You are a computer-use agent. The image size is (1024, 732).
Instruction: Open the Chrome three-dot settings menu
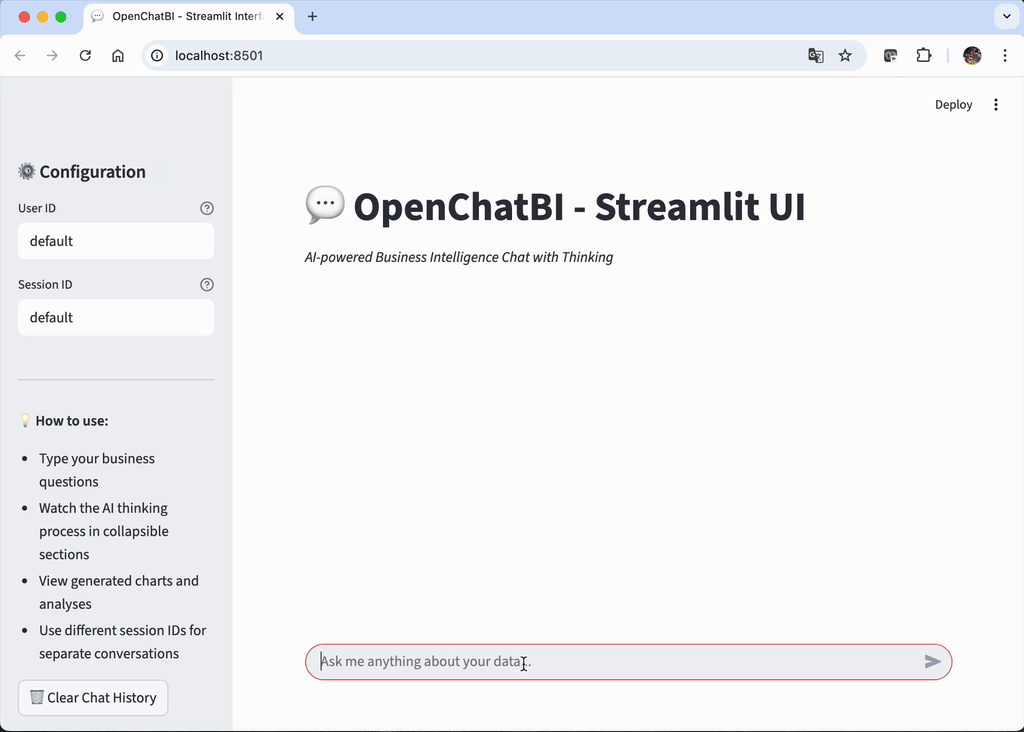coord(1006,56)
